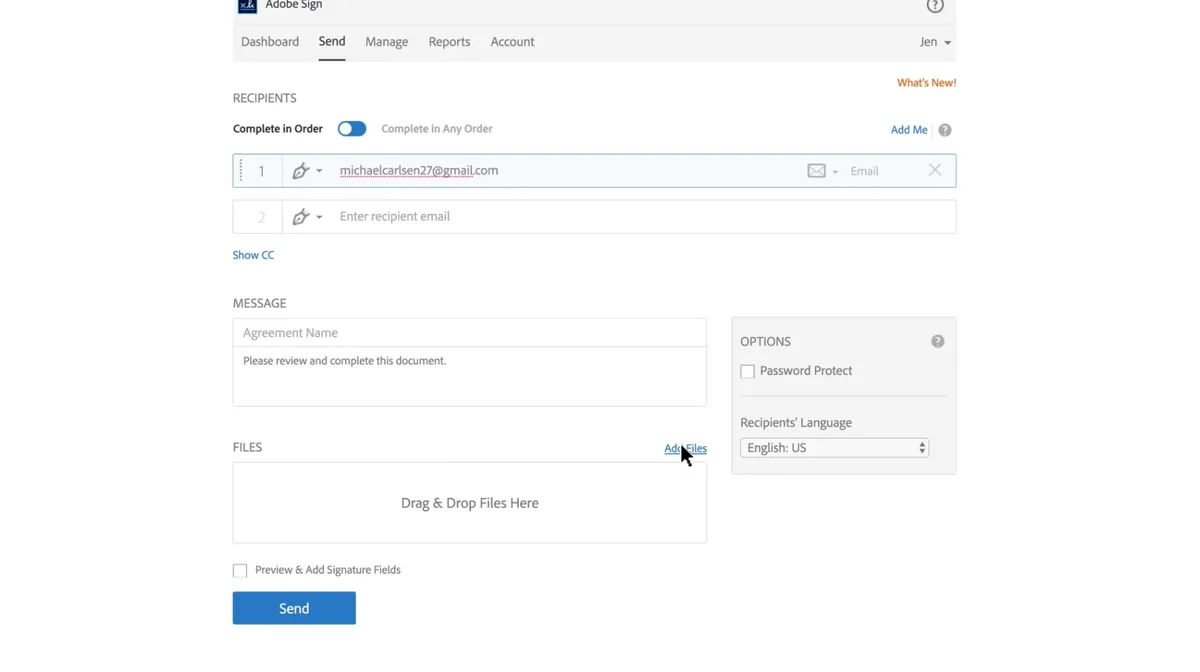Click the number 1 recipient order box
The image size is (1200, 672).
tap(262, 171)
